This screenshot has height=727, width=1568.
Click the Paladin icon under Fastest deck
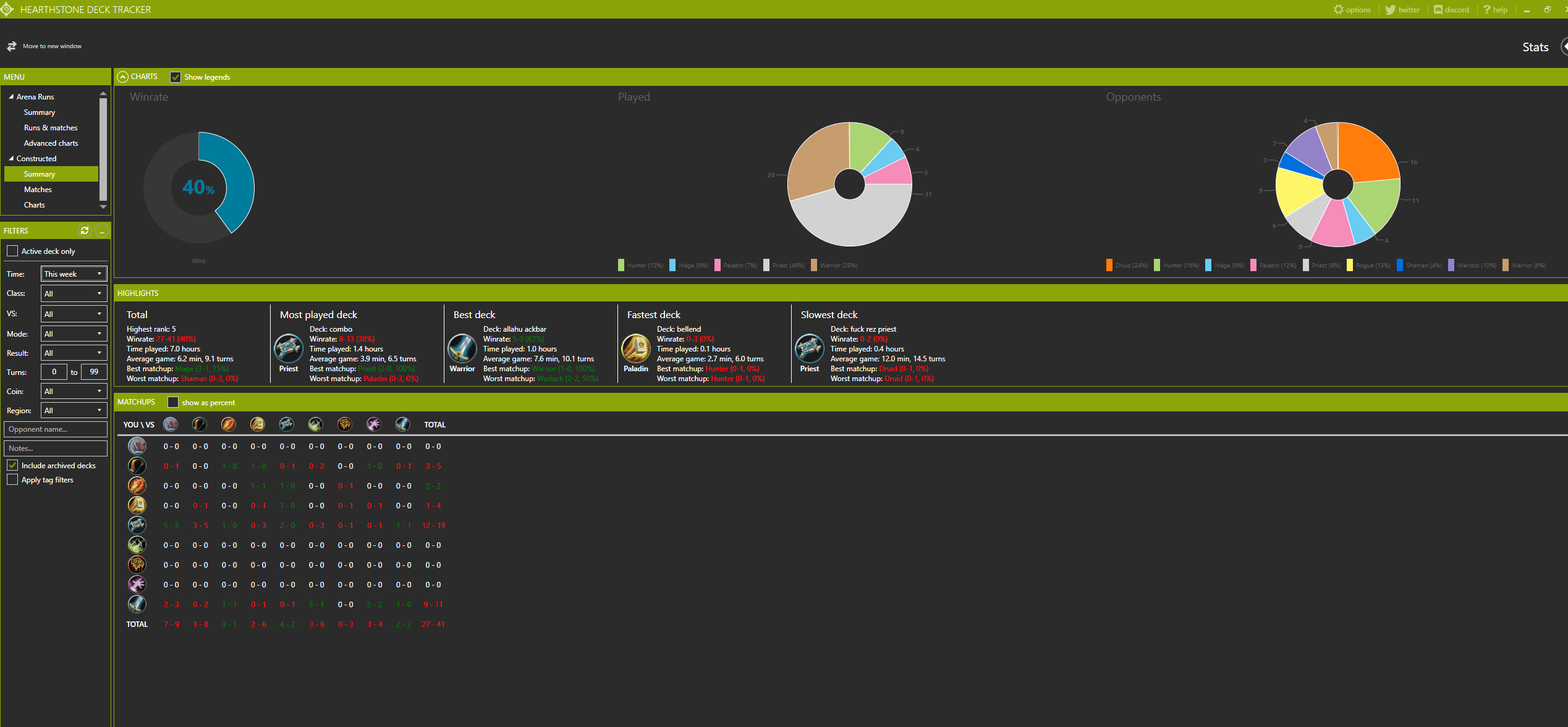pyautogui.click(x=635, y=348)
